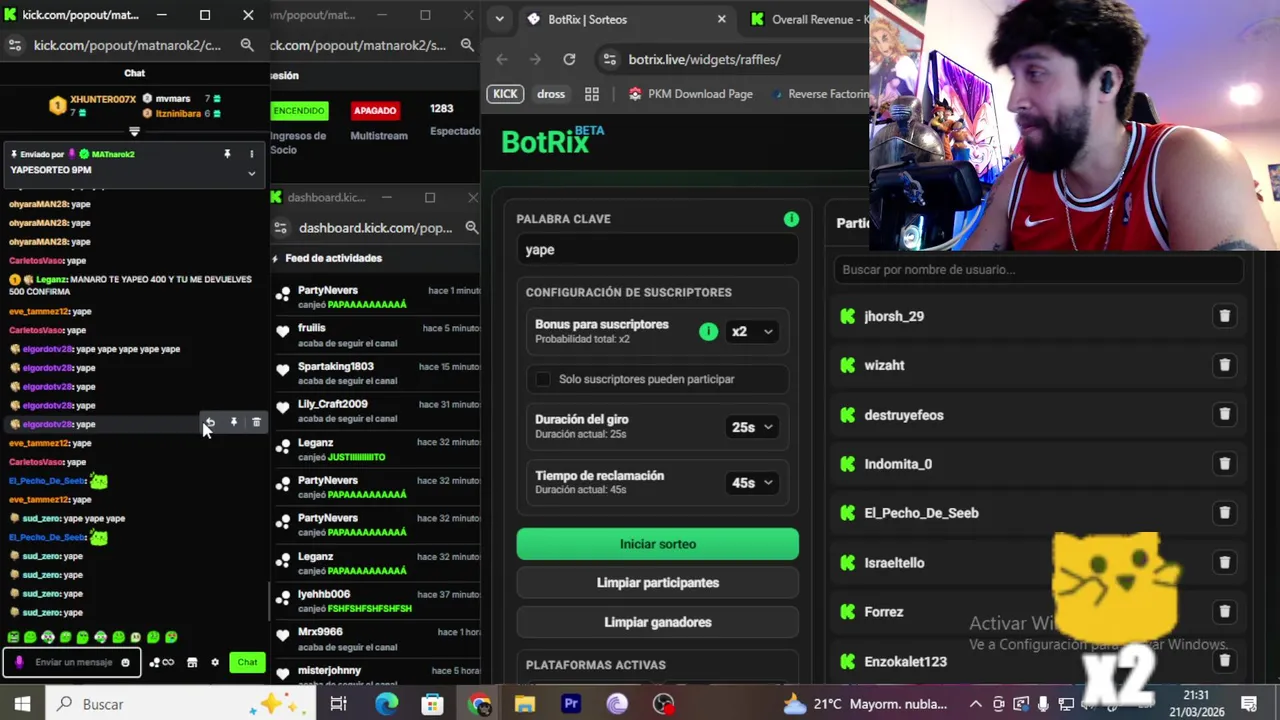Open weather widget showing 21°C
Screen dimensions: 1280x720
[x=866, y=704]
